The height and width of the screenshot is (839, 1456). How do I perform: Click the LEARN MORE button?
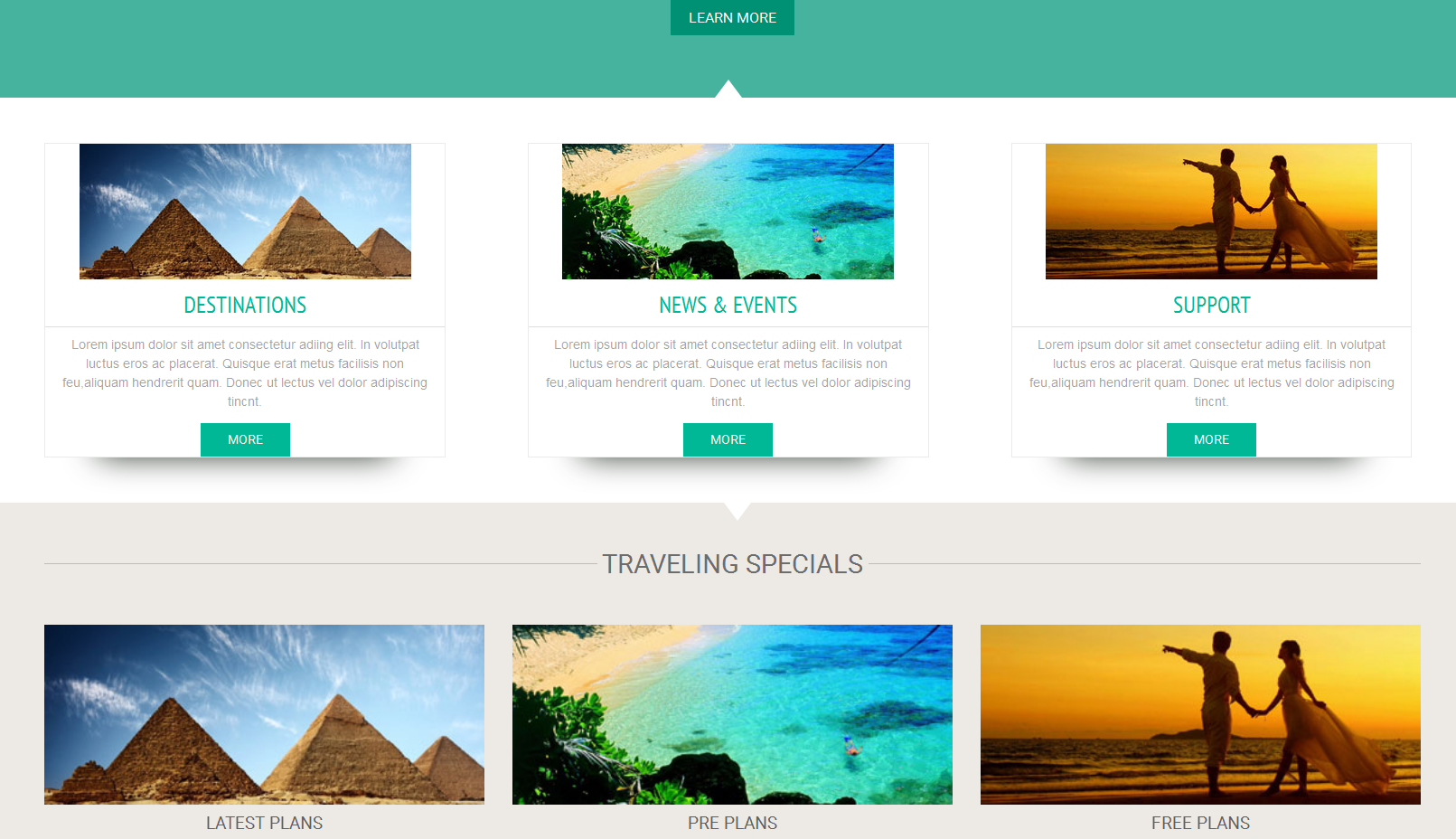[x=732, y=17]
